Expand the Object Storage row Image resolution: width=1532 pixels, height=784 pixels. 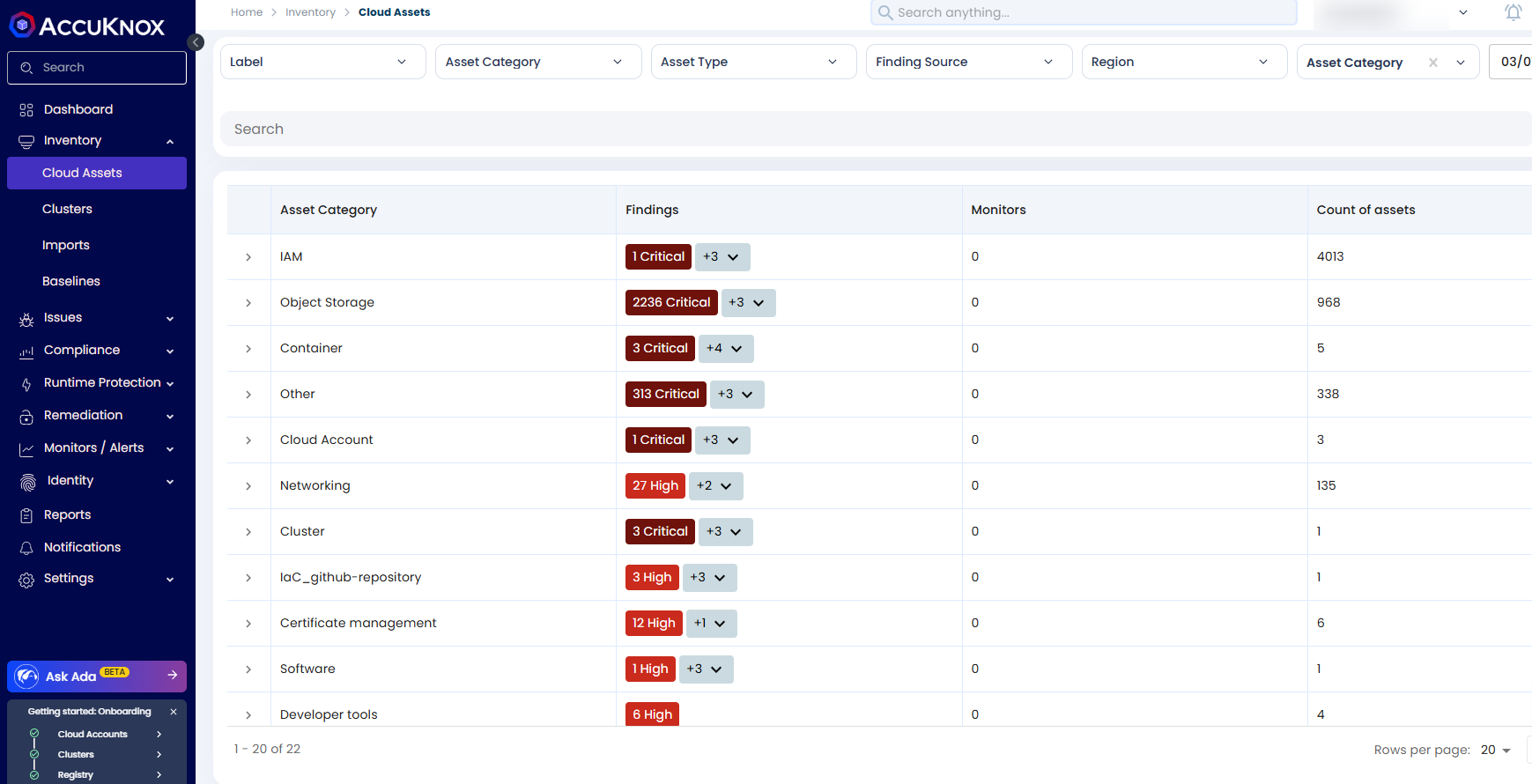click(248, 303)
